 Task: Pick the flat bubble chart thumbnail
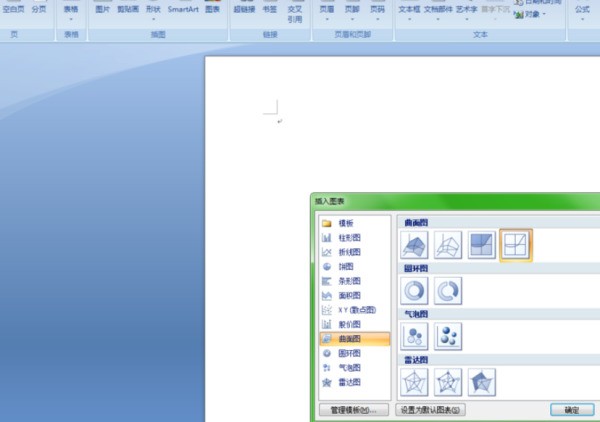coord(414,336)
